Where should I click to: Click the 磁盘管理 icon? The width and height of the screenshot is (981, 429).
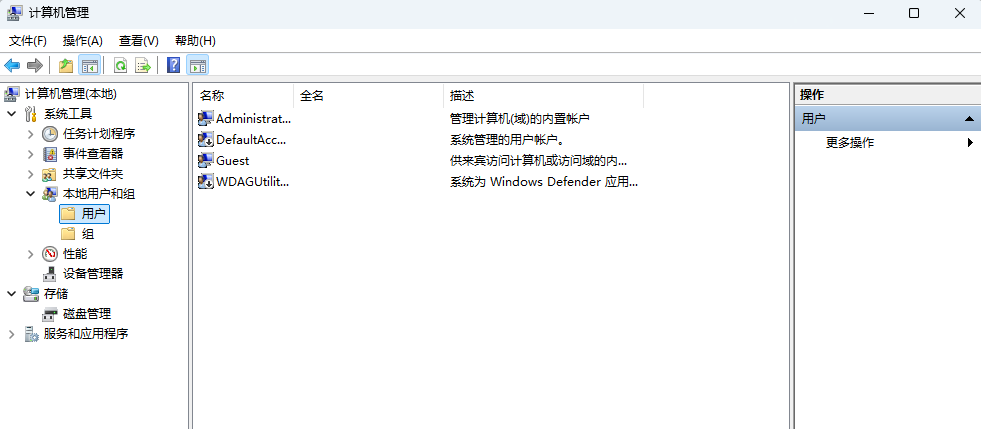point(49,314)
